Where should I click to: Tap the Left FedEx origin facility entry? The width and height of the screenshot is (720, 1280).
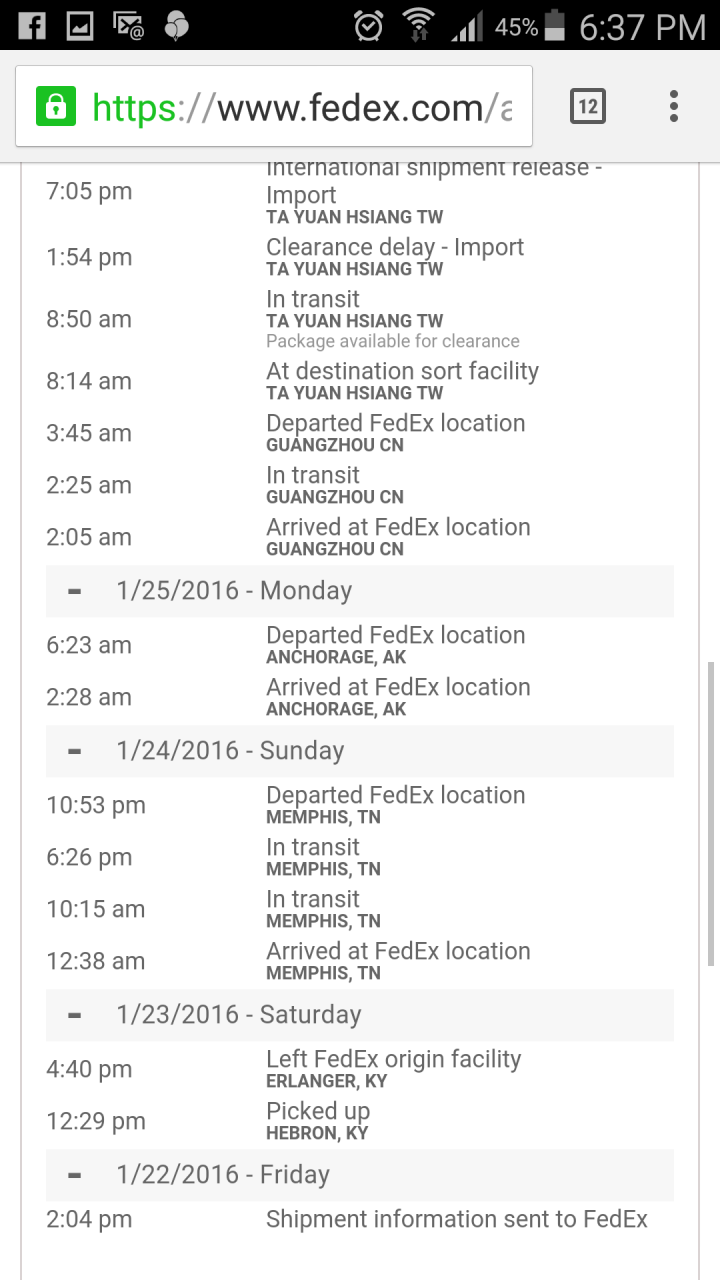[x=360, y=1069]
